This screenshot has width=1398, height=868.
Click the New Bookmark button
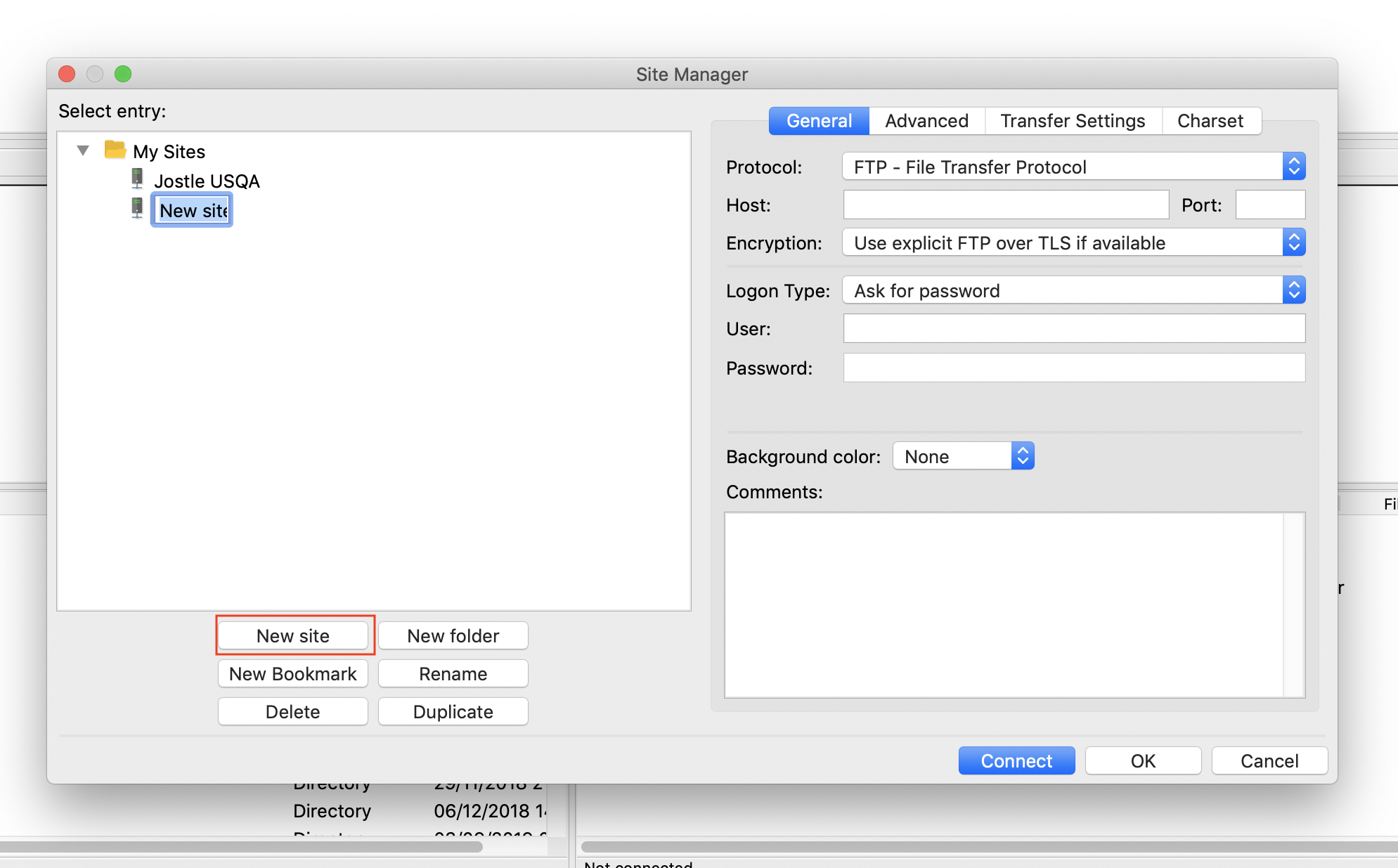click(x=293, y=673)
